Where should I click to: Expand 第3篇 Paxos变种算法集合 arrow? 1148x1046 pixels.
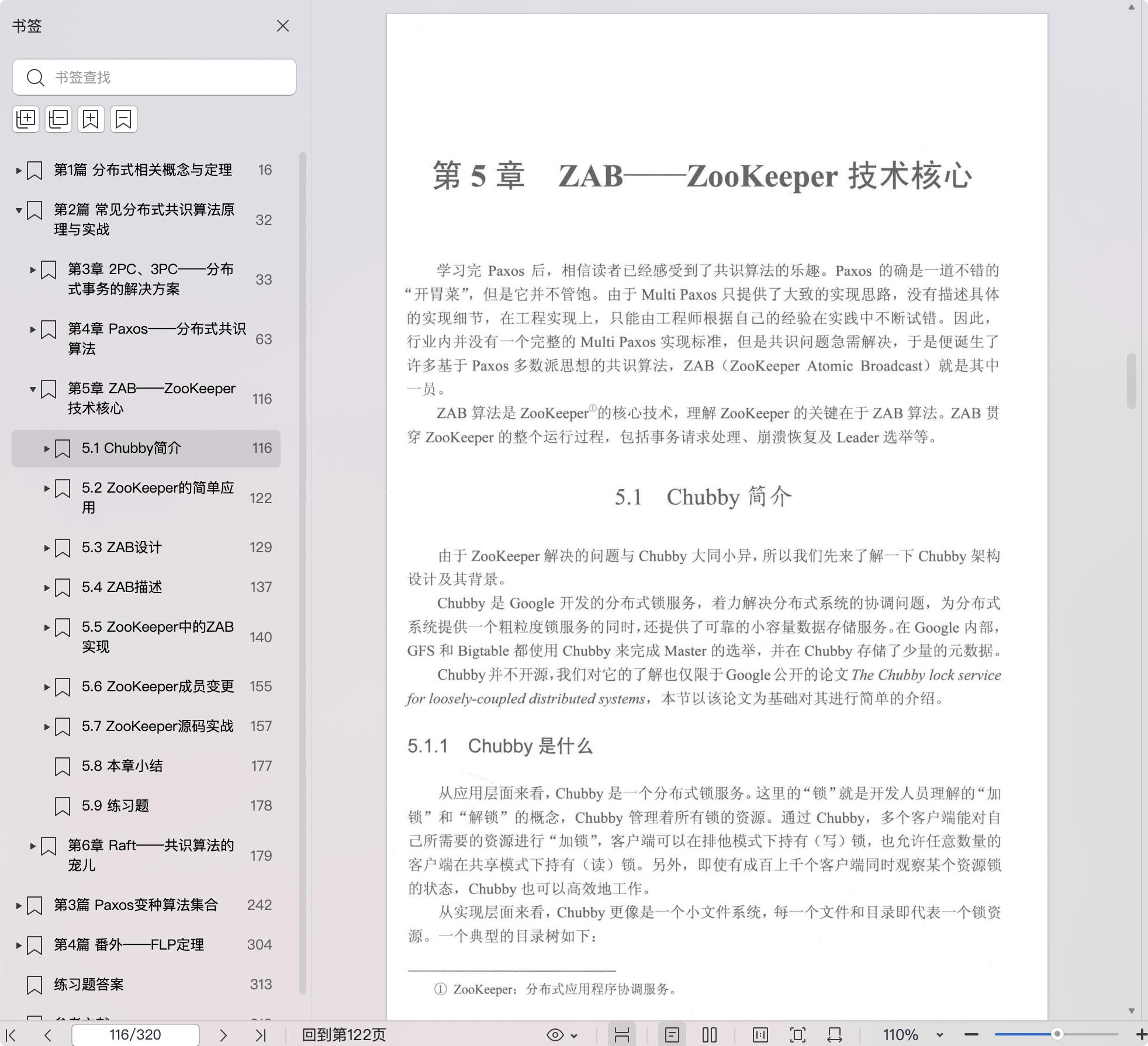(19, 906)
